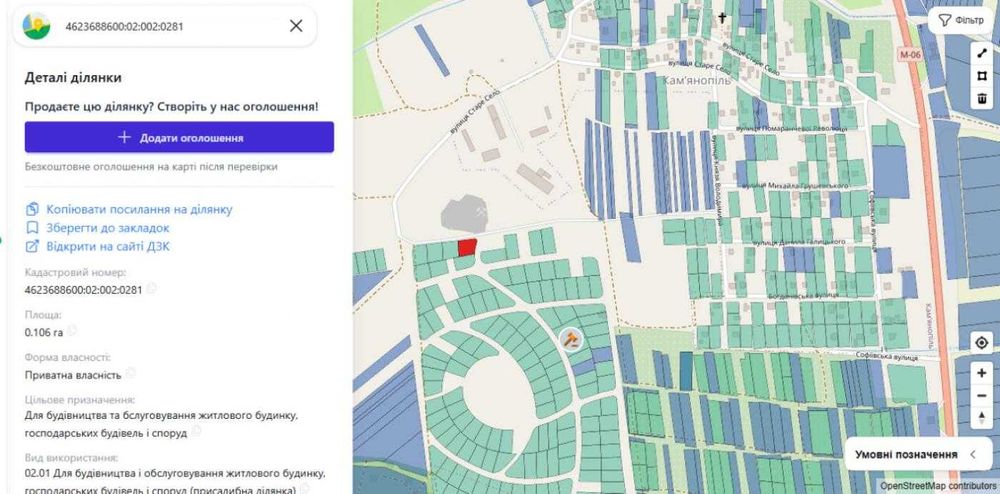
Task: Click the locate-me target icon
Action: pyautogui.click(x=982, y=343)
